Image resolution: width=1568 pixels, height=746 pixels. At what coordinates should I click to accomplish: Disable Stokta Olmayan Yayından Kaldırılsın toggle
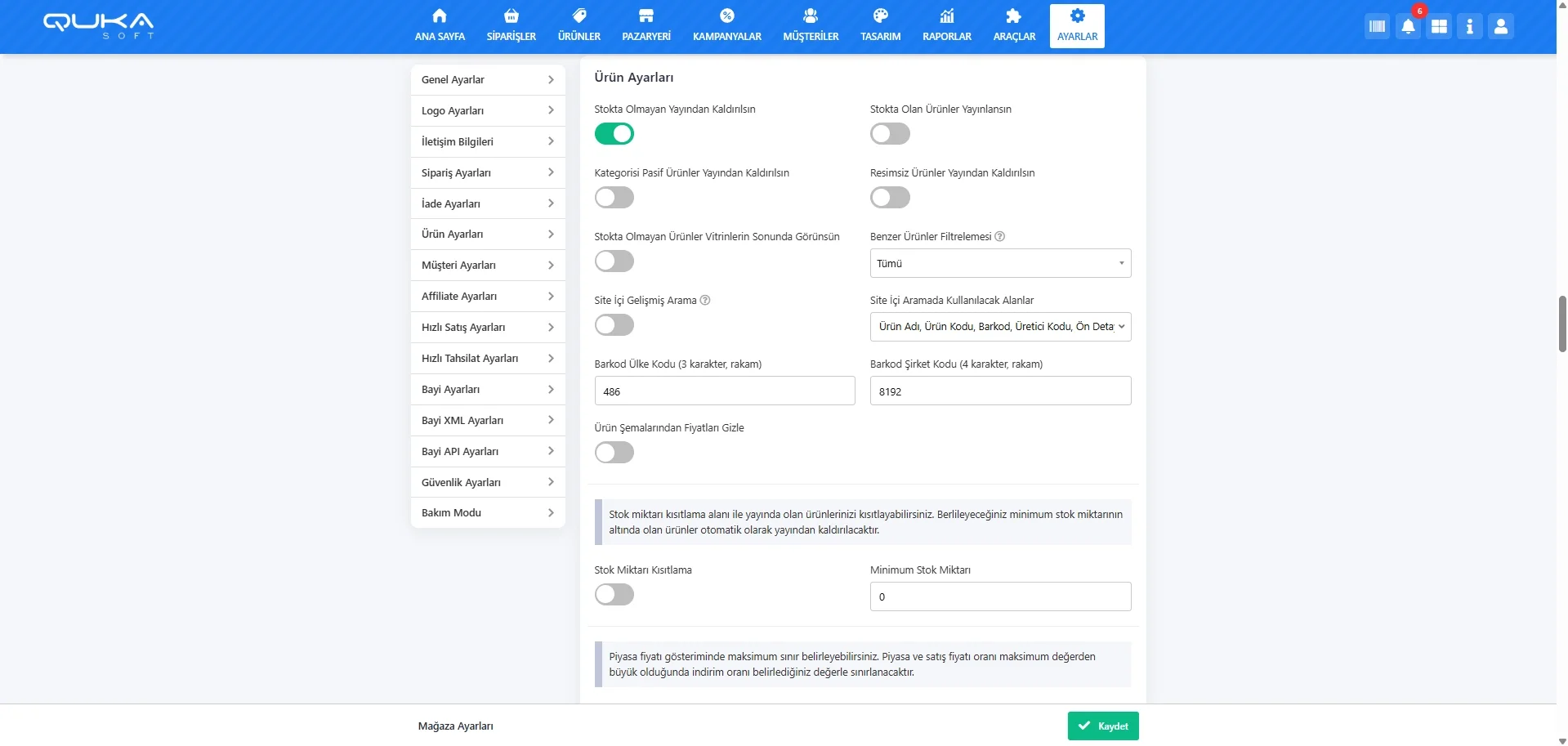(614, 134)
